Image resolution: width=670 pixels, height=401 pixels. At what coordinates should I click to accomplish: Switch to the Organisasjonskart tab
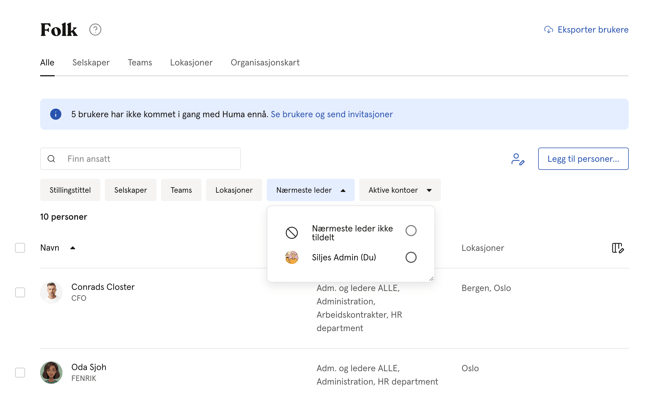click(x=265, y=62)
